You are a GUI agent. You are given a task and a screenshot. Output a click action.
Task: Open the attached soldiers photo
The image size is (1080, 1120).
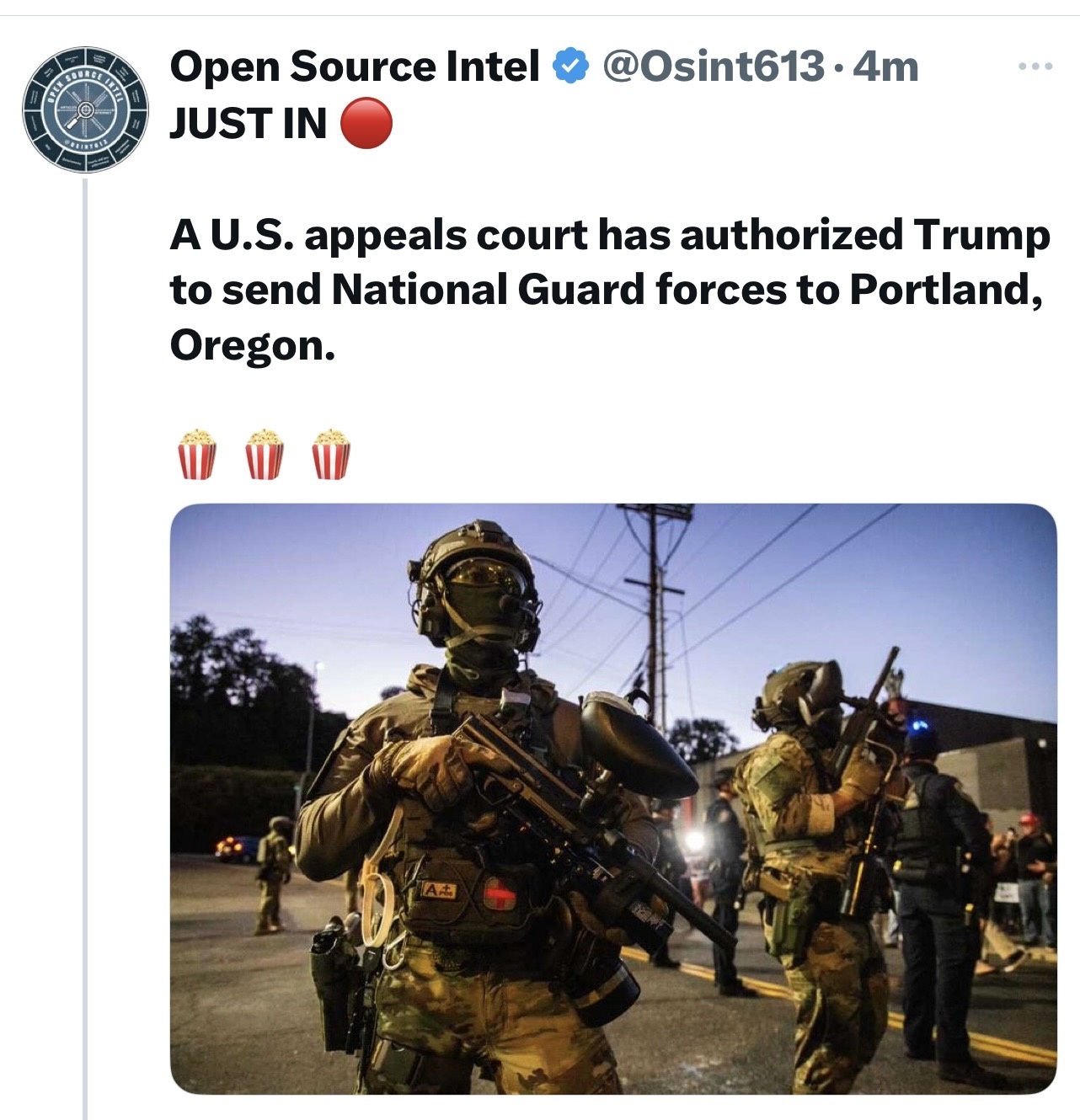click(613, 799)
